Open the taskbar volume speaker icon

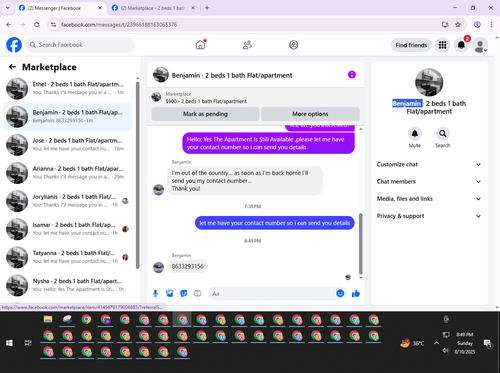tap(446, 350)
